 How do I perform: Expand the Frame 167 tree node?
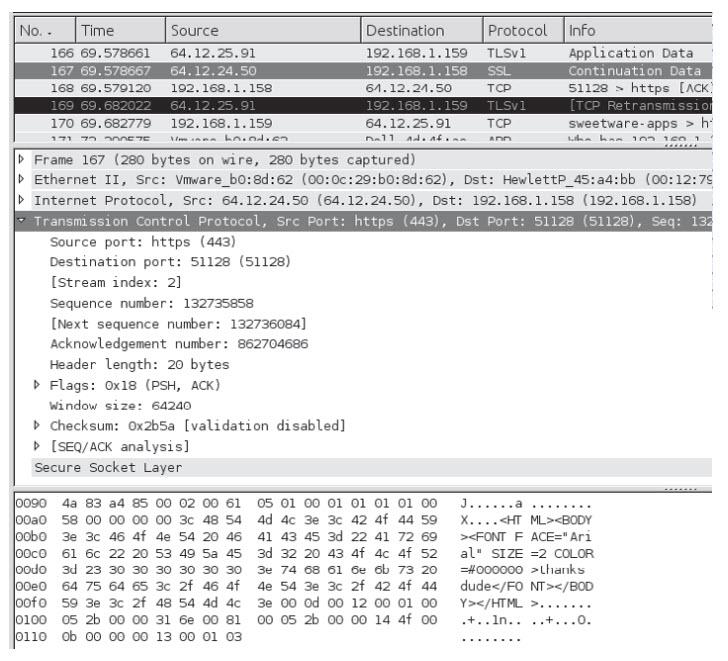pyautogui.click(x=21, y=159)
